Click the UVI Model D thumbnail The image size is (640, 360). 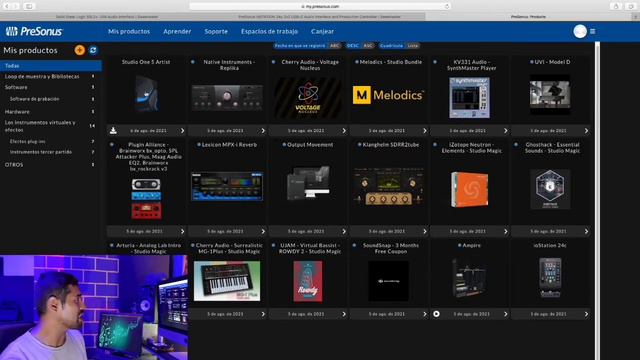[550, 95]
